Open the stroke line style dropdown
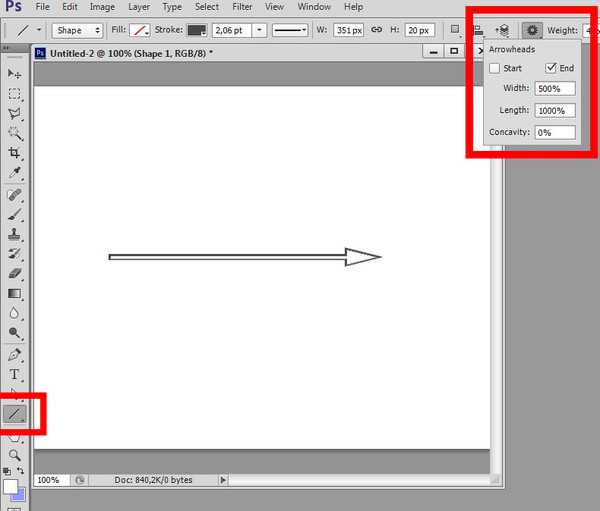This screenshot has height=511, width=600. pyautogui.click(x=290, y=30)
